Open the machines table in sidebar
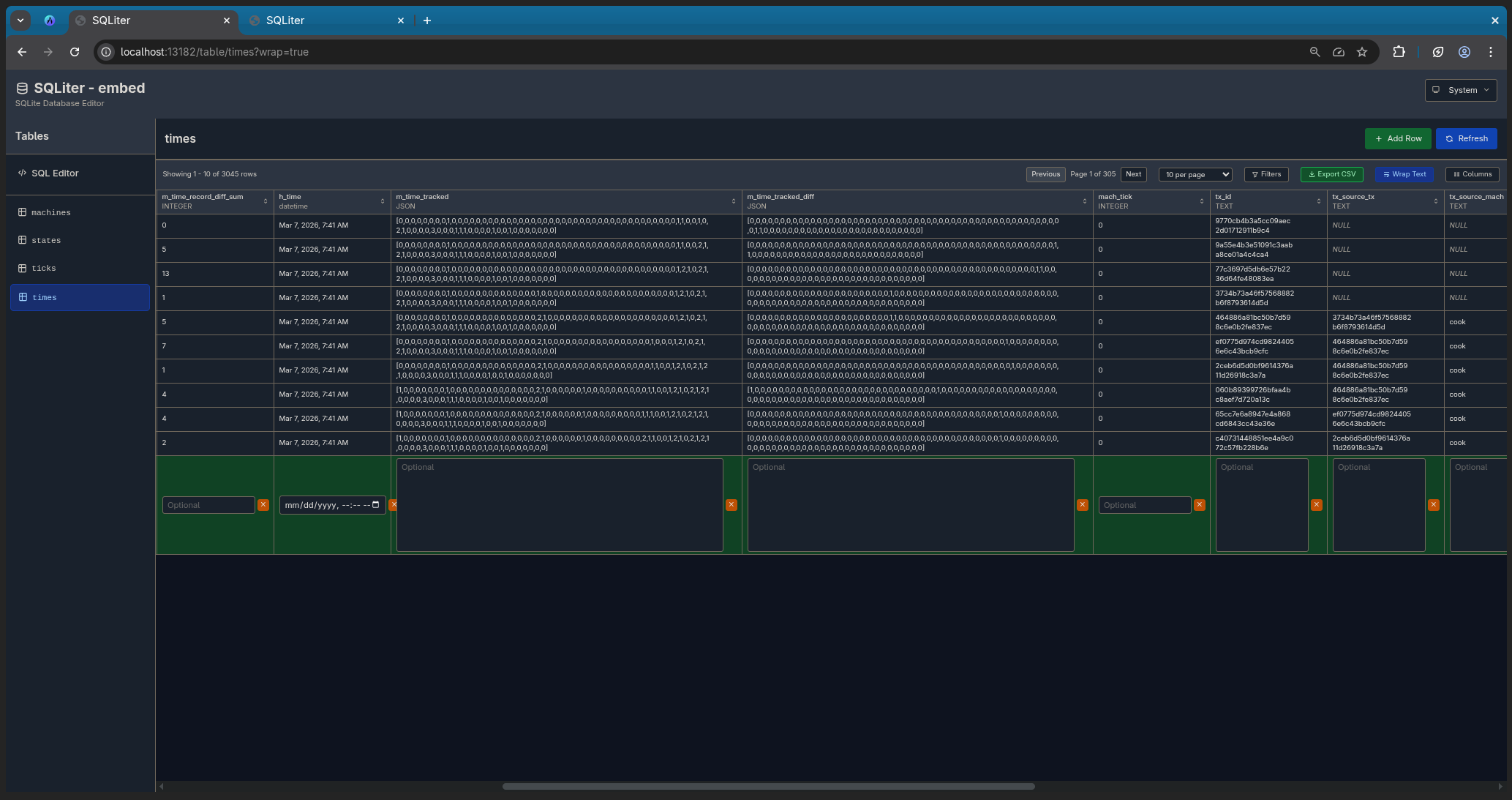Viewport: 1512px width, 800px height. [x=51, y=212]
